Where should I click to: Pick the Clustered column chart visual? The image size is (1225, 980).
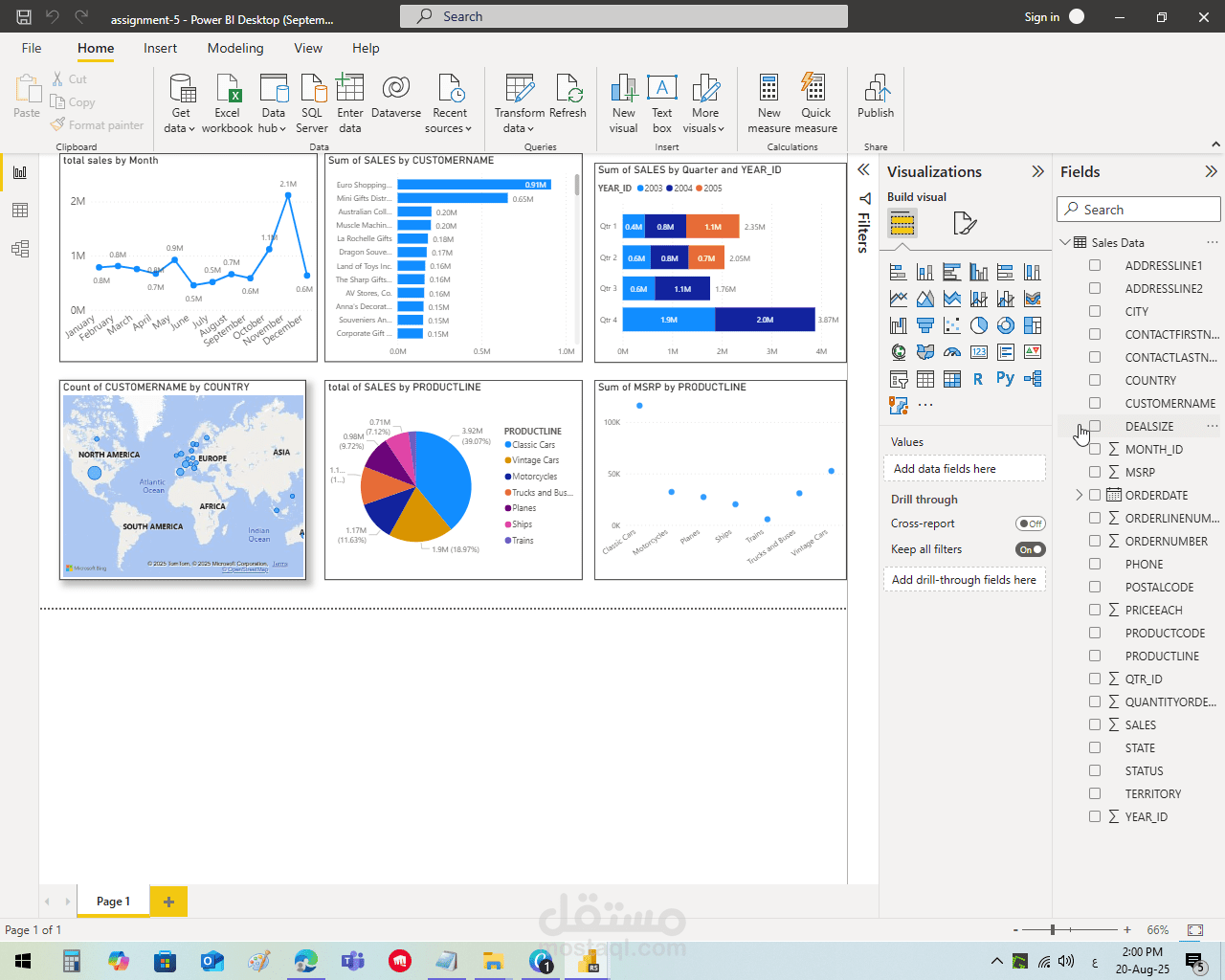978,273
